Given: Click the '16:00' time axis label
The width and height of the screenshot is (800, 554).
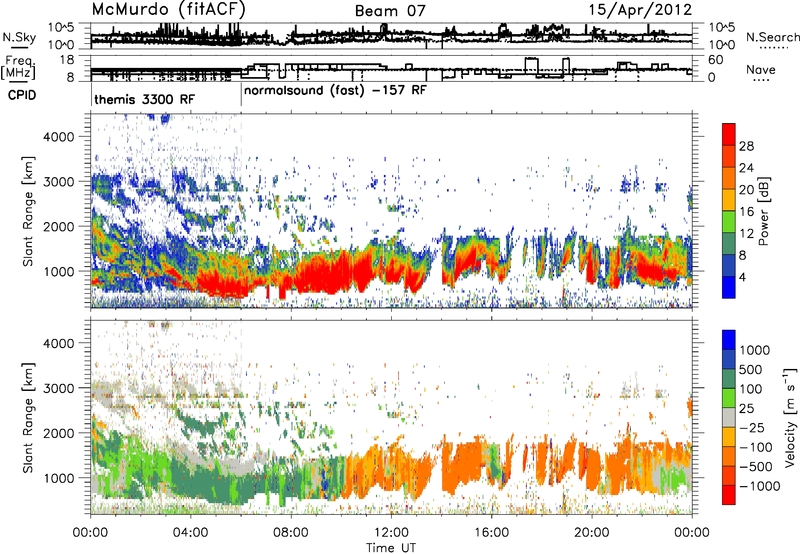Looking at the screenshot, I should tap(491, 533).
